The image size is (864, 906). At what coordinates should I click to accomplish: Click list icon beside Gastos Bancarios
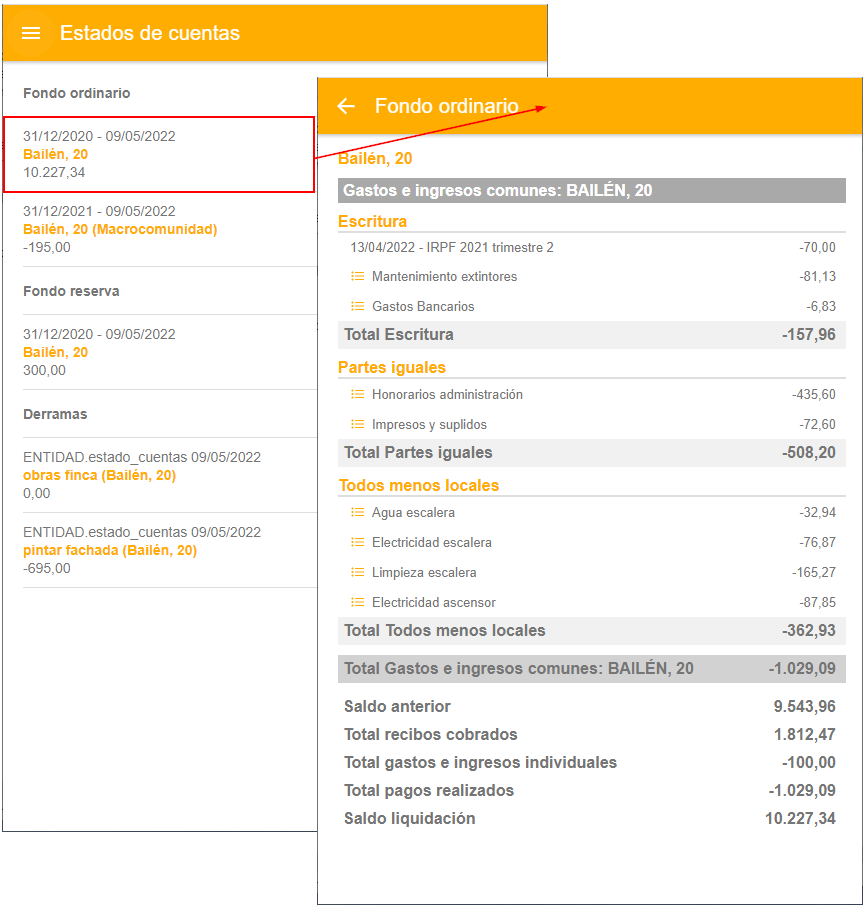point(358,306)
